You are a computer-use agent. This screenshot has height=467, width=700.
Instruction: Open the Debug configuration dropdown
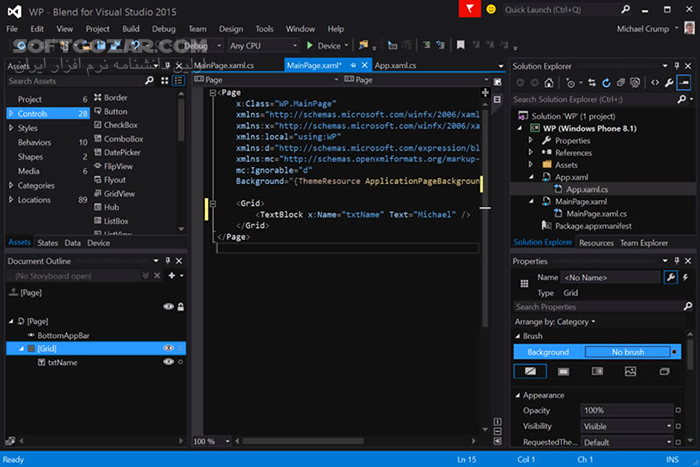point(219,46)
